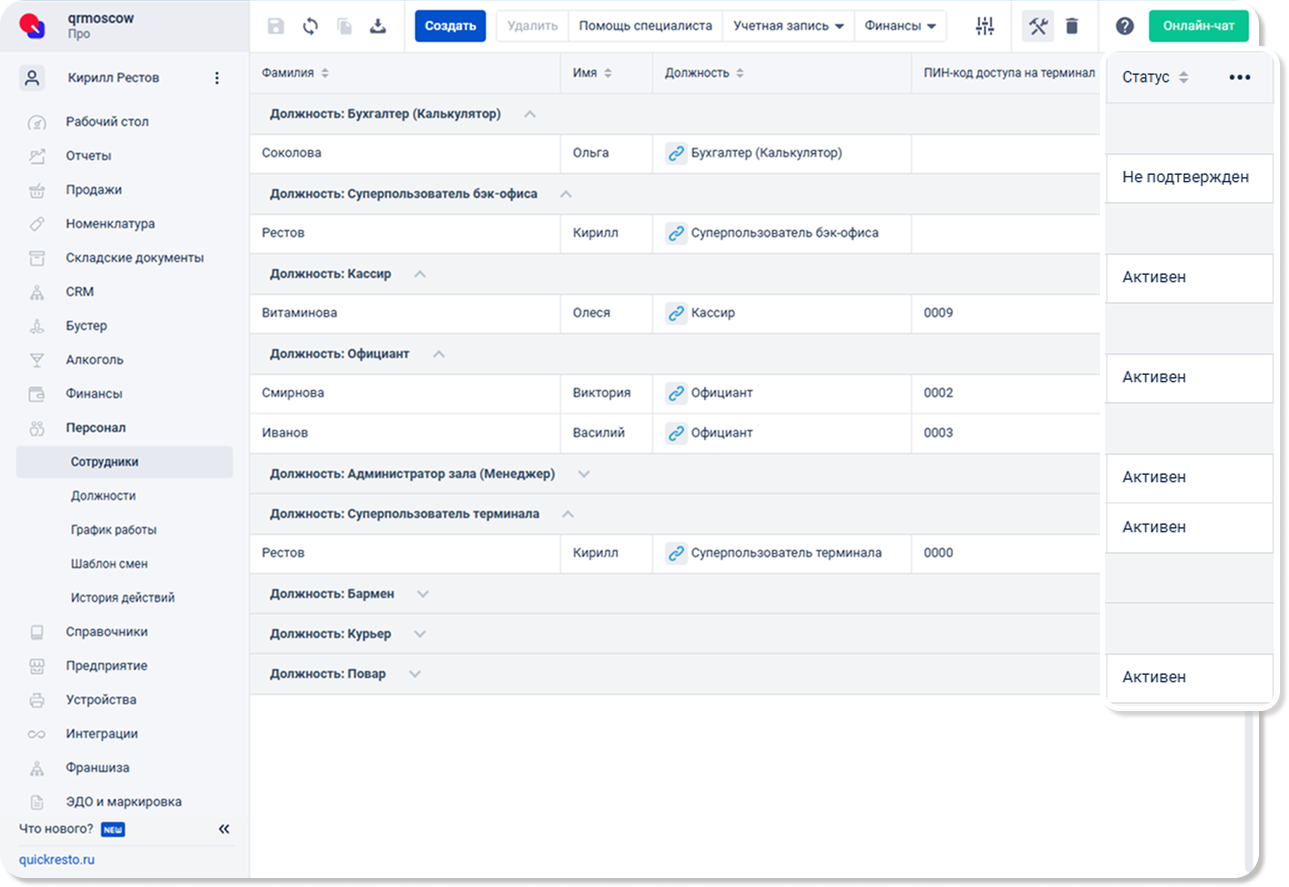Click the save floppy disk icon

pyautogui.click(x=276, y=26)
